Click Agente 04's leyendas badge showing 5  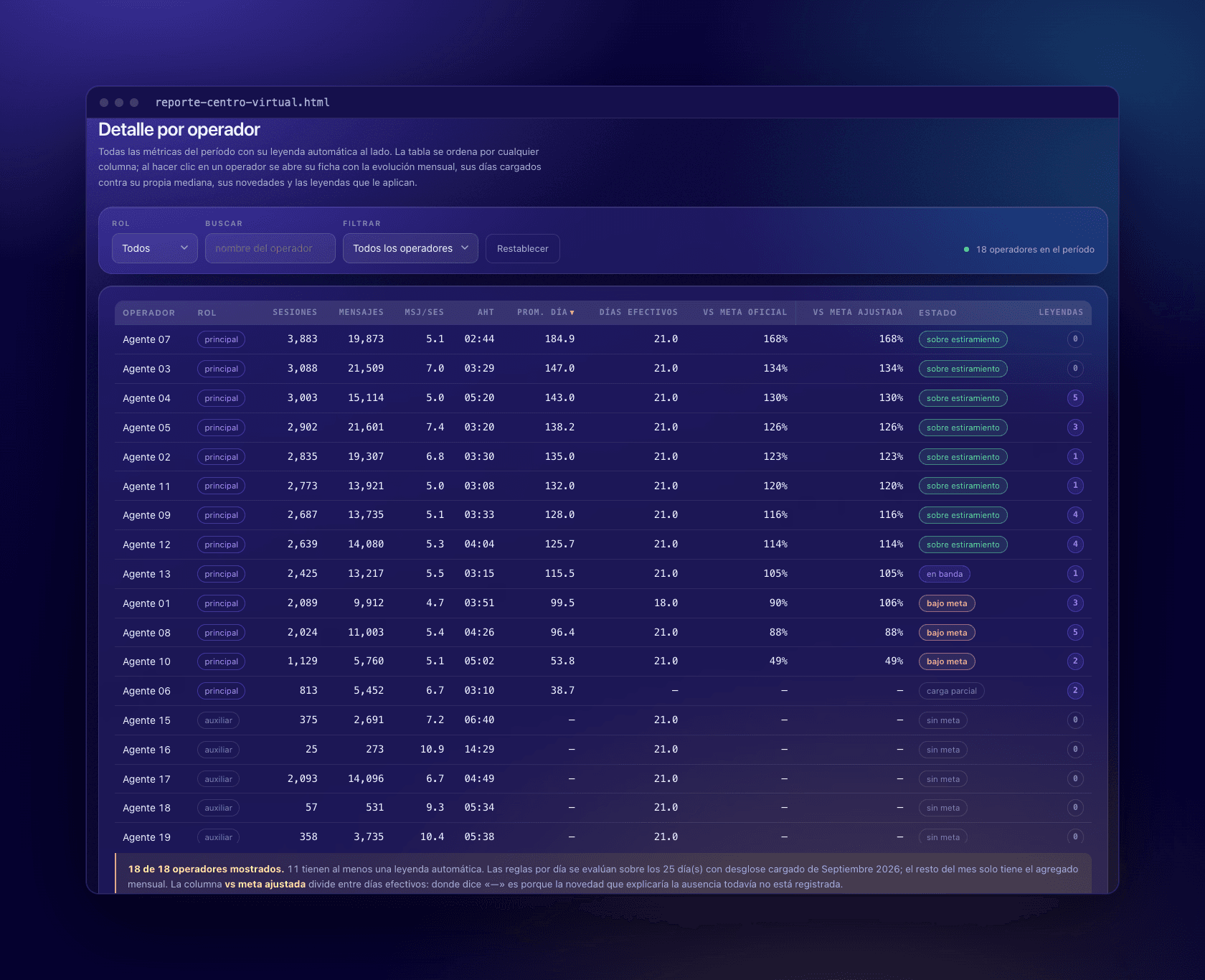tap(1074, 397)
